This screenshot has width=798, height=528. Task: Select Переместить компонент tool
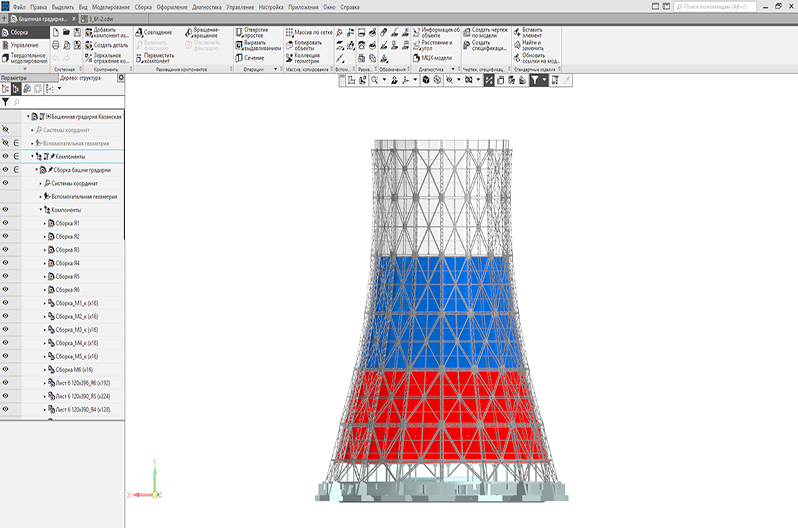158,58
